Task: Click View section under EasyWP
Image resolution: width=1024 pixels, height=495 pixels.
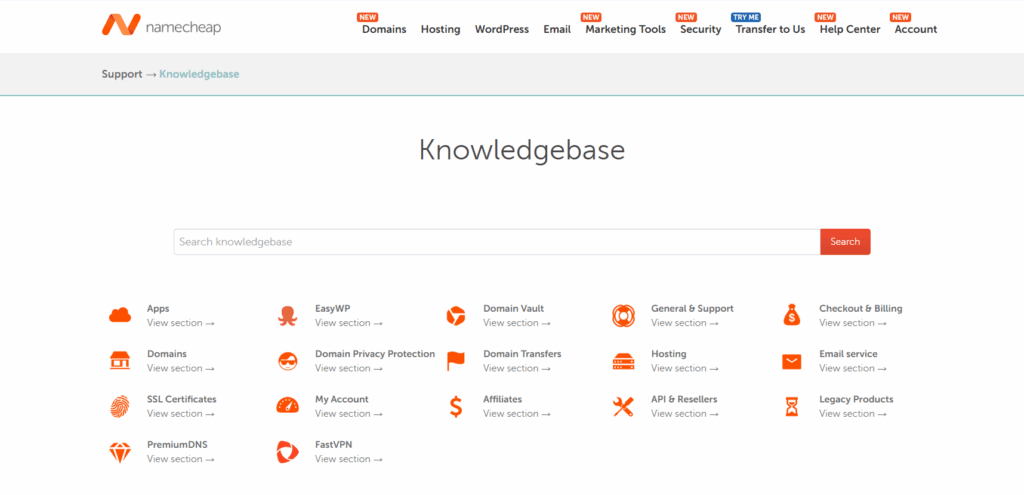Action: click(349, 323)
